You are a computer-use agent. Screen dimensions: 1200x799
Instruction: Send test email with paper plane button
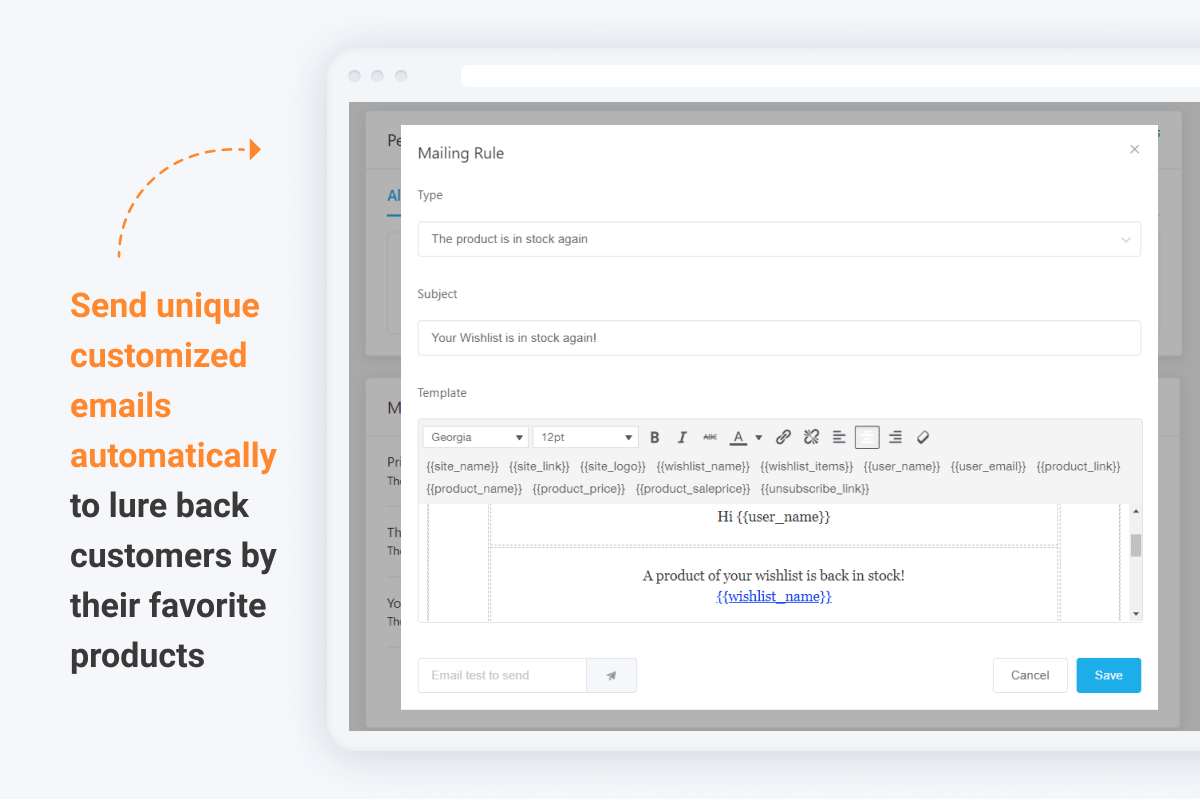point(611,676)
